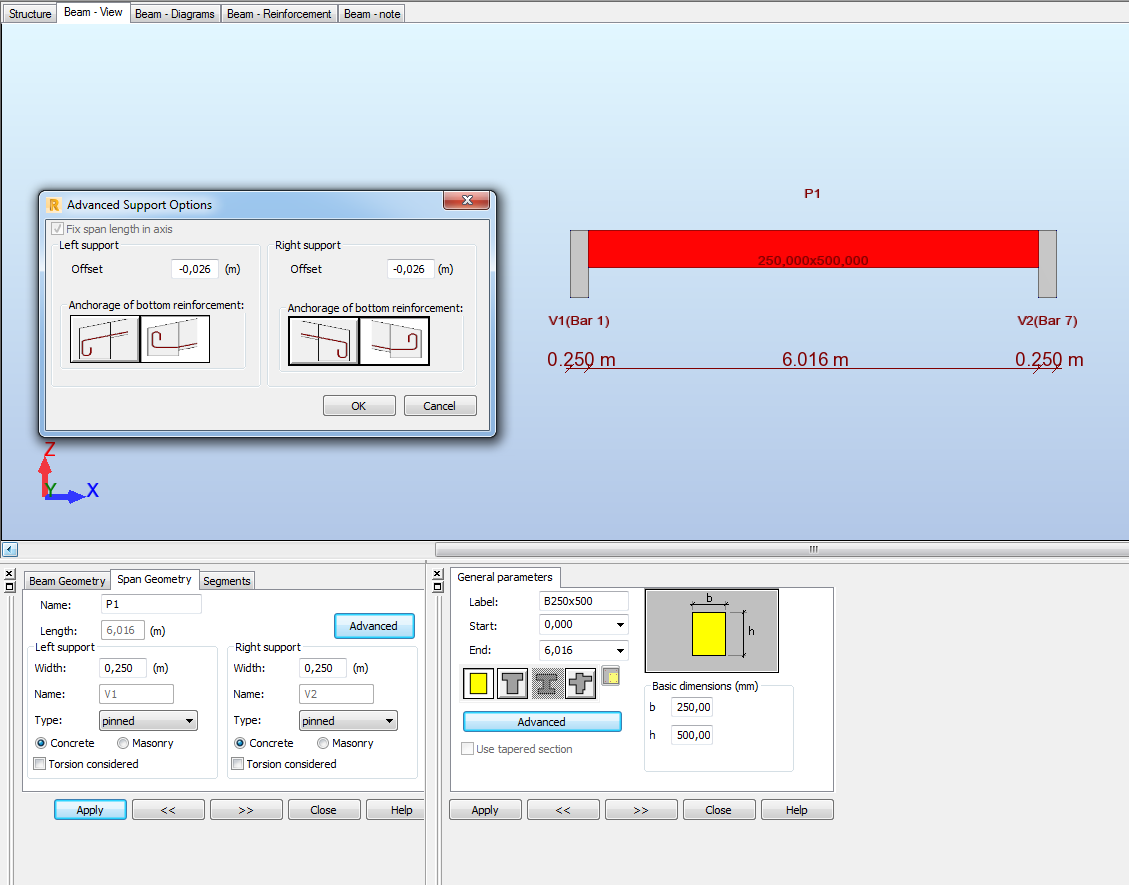The image size is (1129, 885).
Task: Click the left support Offset input field
Action: [194, 268]
